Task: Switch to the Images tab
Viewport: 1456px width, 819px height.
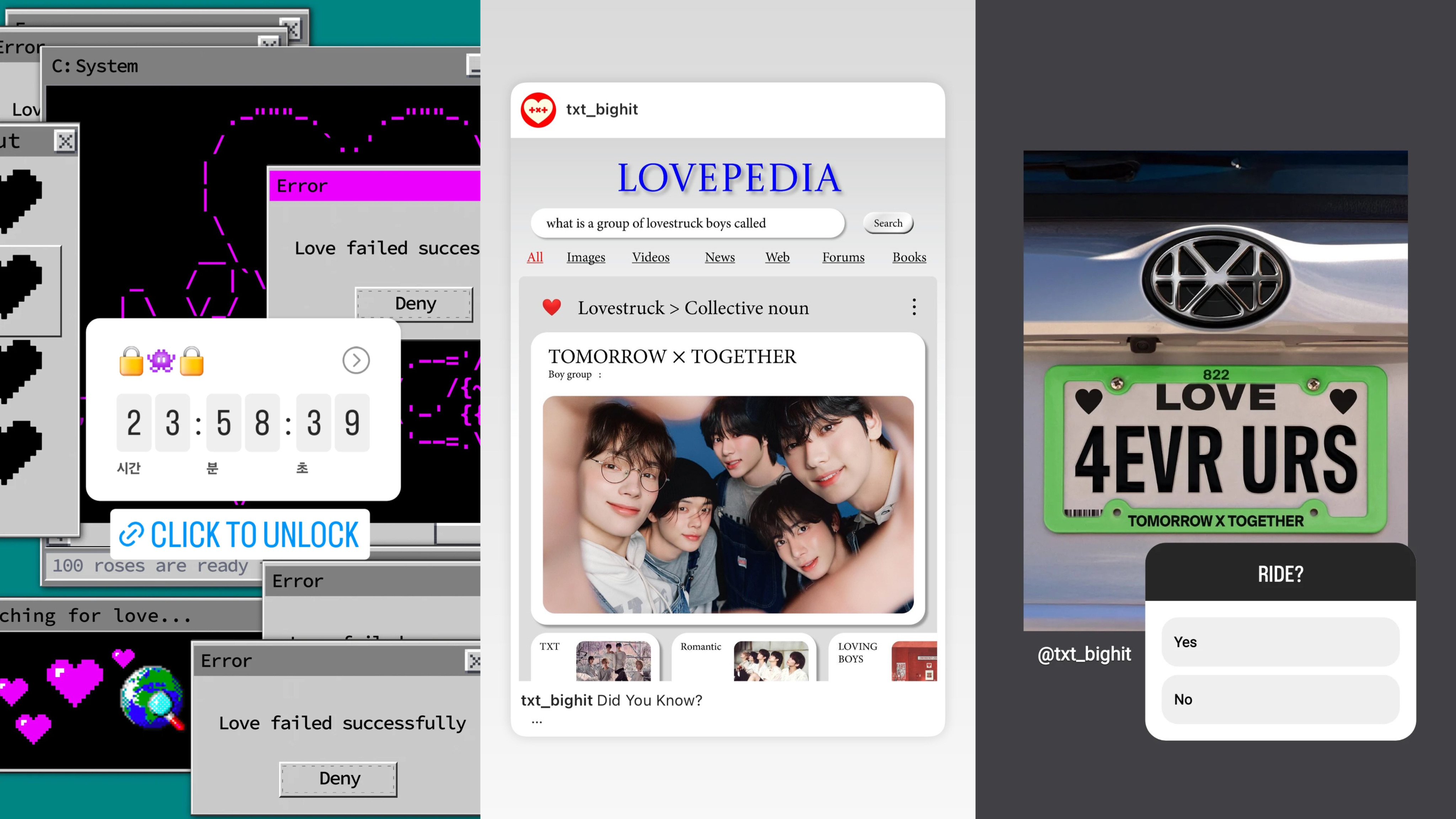Action: [585, 257]
